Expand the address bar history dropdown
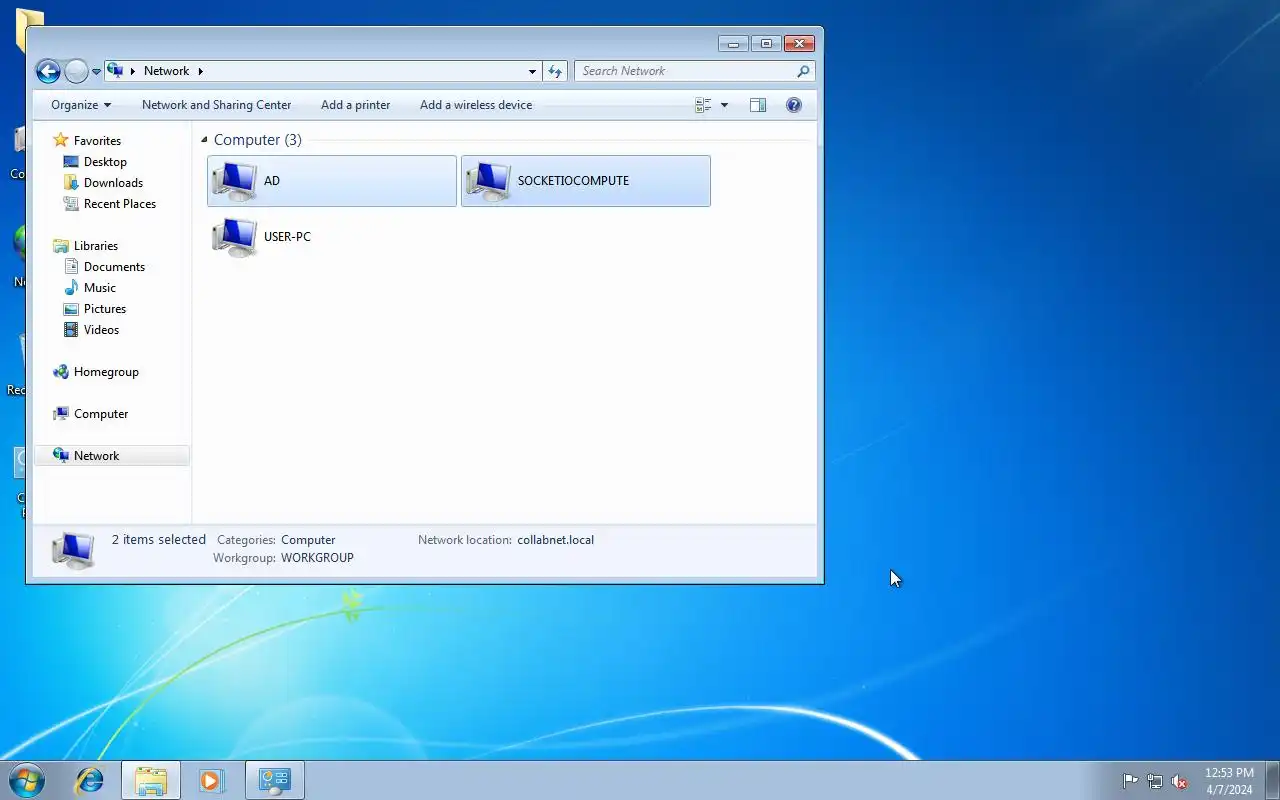 [x=532, y=72]
